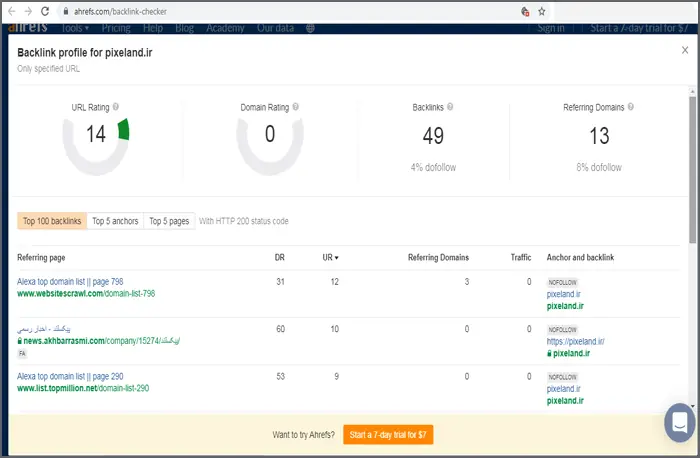The height and width of the screenshot is (458, 700).
Task: Open Pricing in the navigation
Action: (x=116, y=28)
